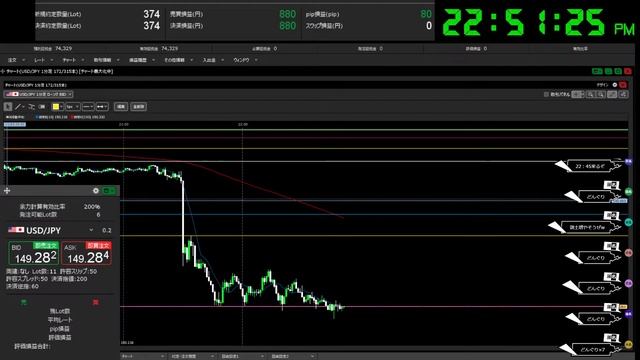Open the 入出金 menu
The height and width of the screenshot is (360, 640).
213,60
